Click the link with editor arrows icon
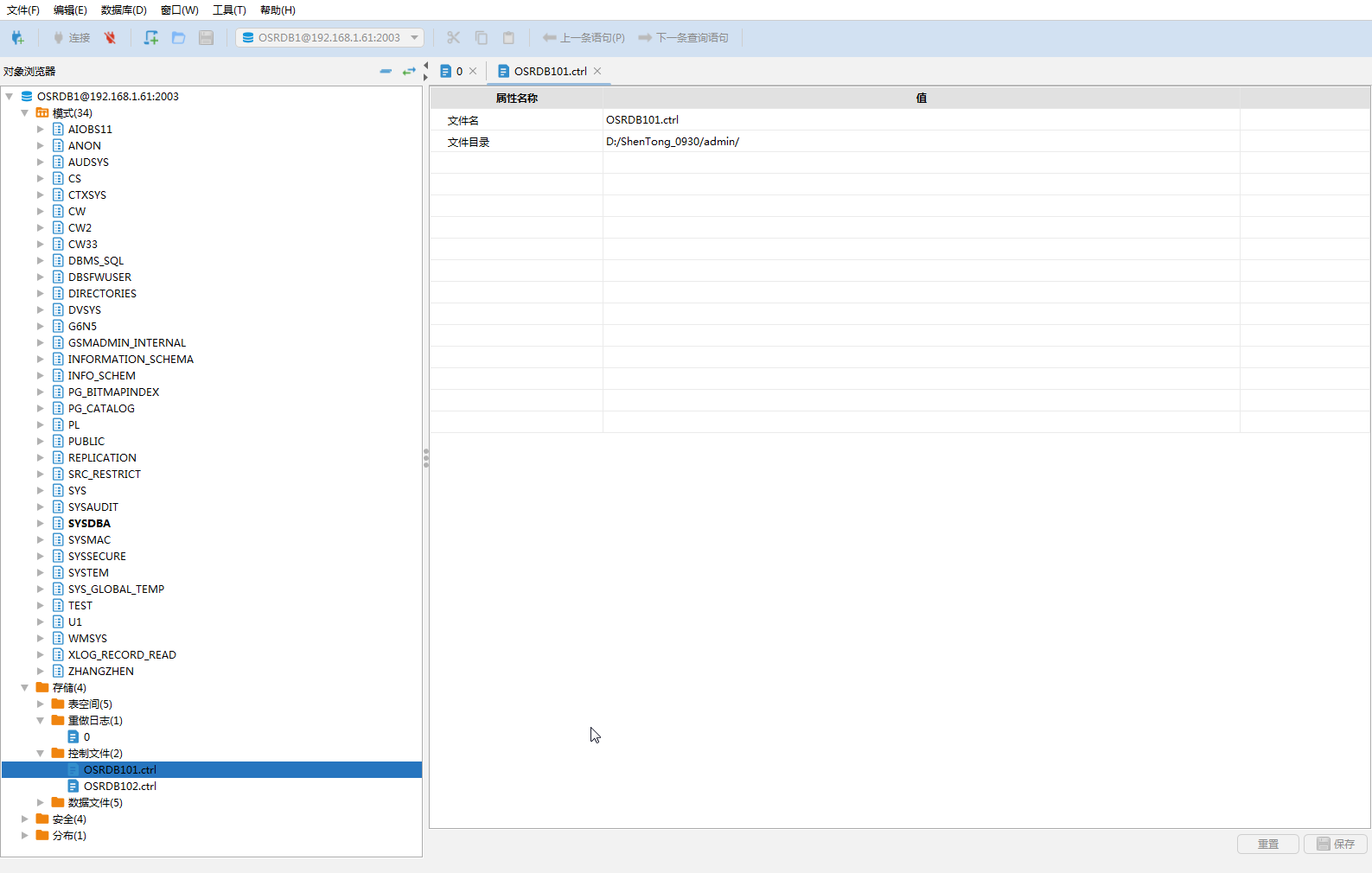 (409, 71)
